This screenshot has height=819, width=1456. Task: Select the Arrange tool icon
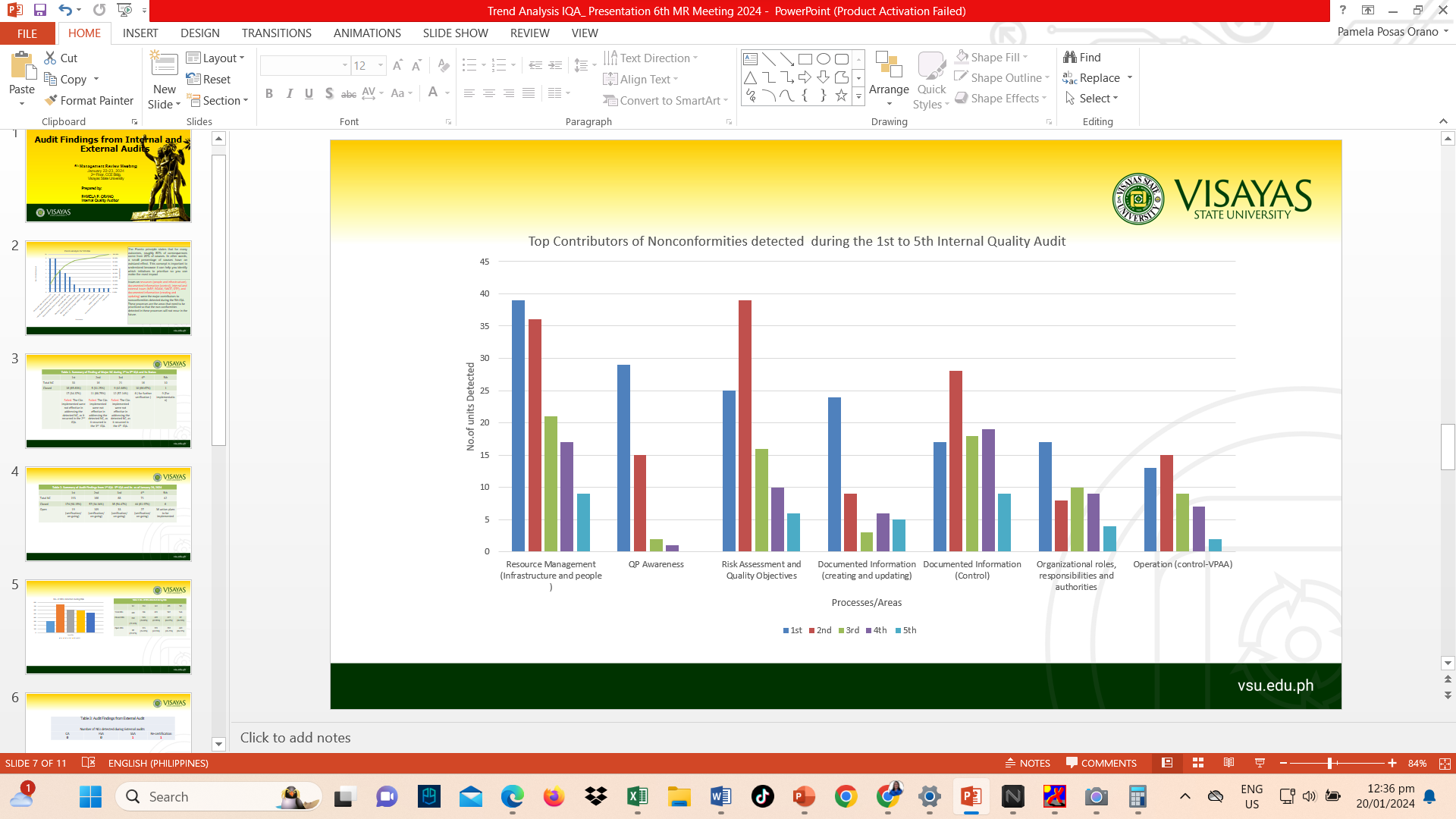[889, 64]
